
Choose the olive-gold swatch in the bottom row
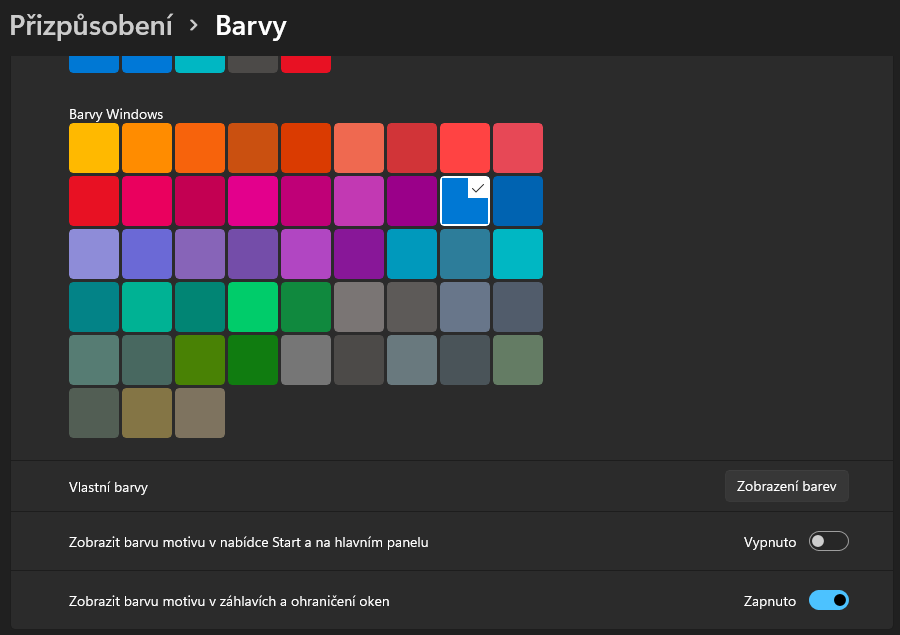pyautogui.click(x=146, y=413)
